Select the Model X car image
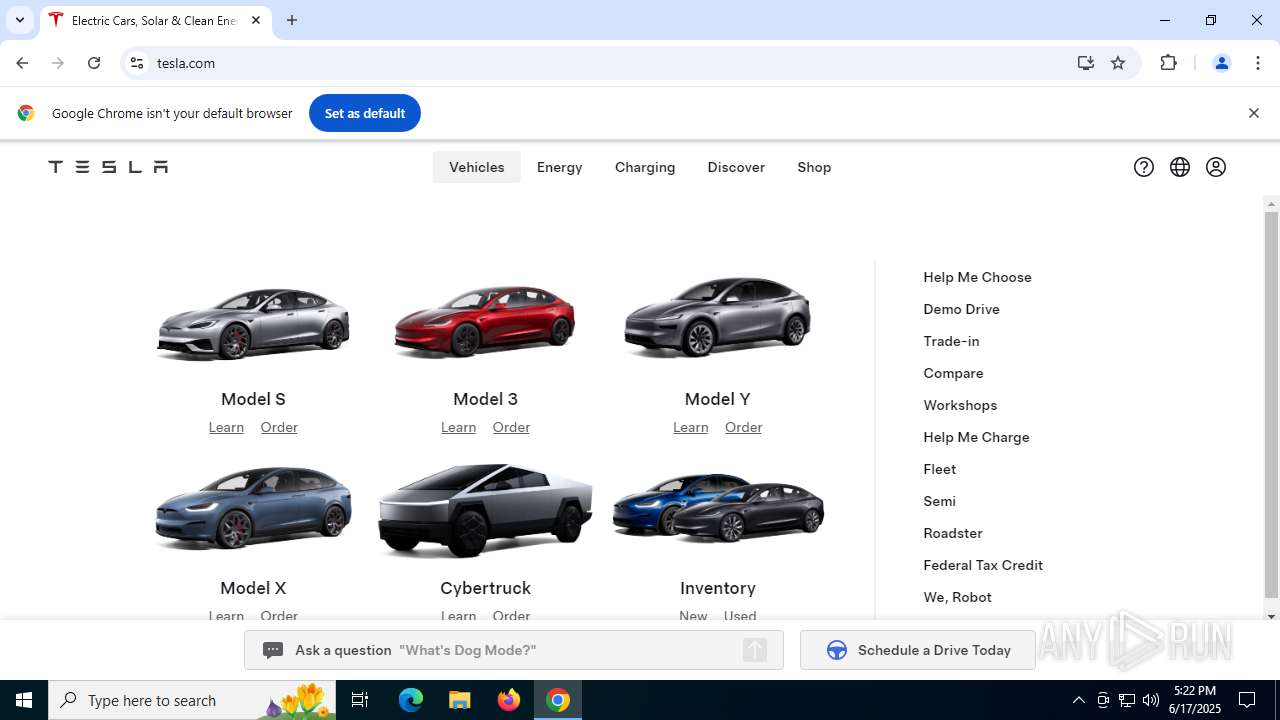1280x720 pixels. click(x=253, y=507)
